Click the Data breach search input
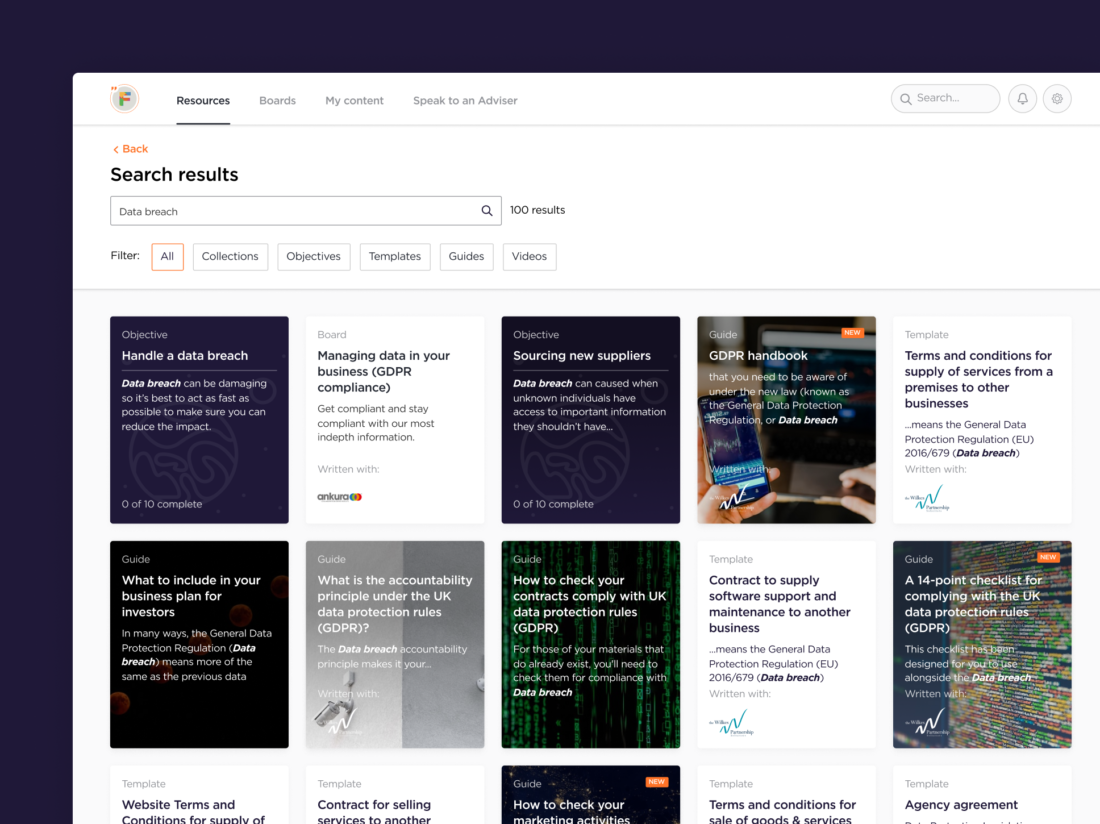Viewport: 1100px width, 824px height. 306,211
